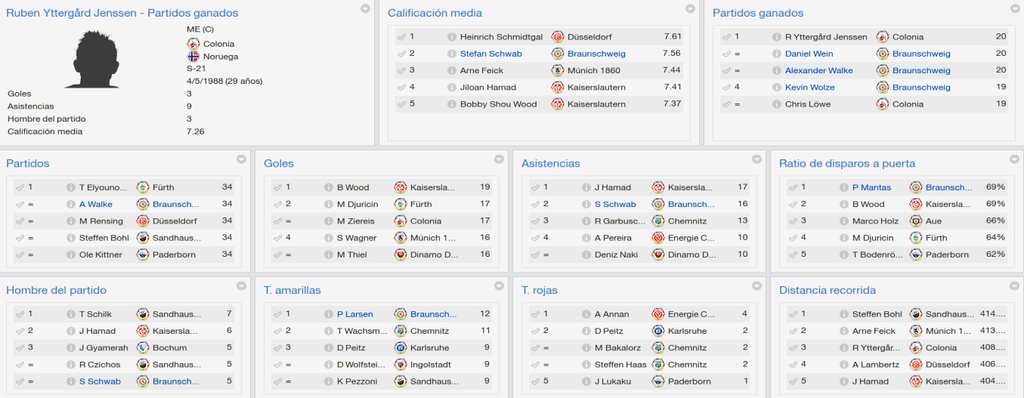Open the Daniel Wein player link
The height and width of the screenshot is (398, 1024).
(x=809, y=54)
